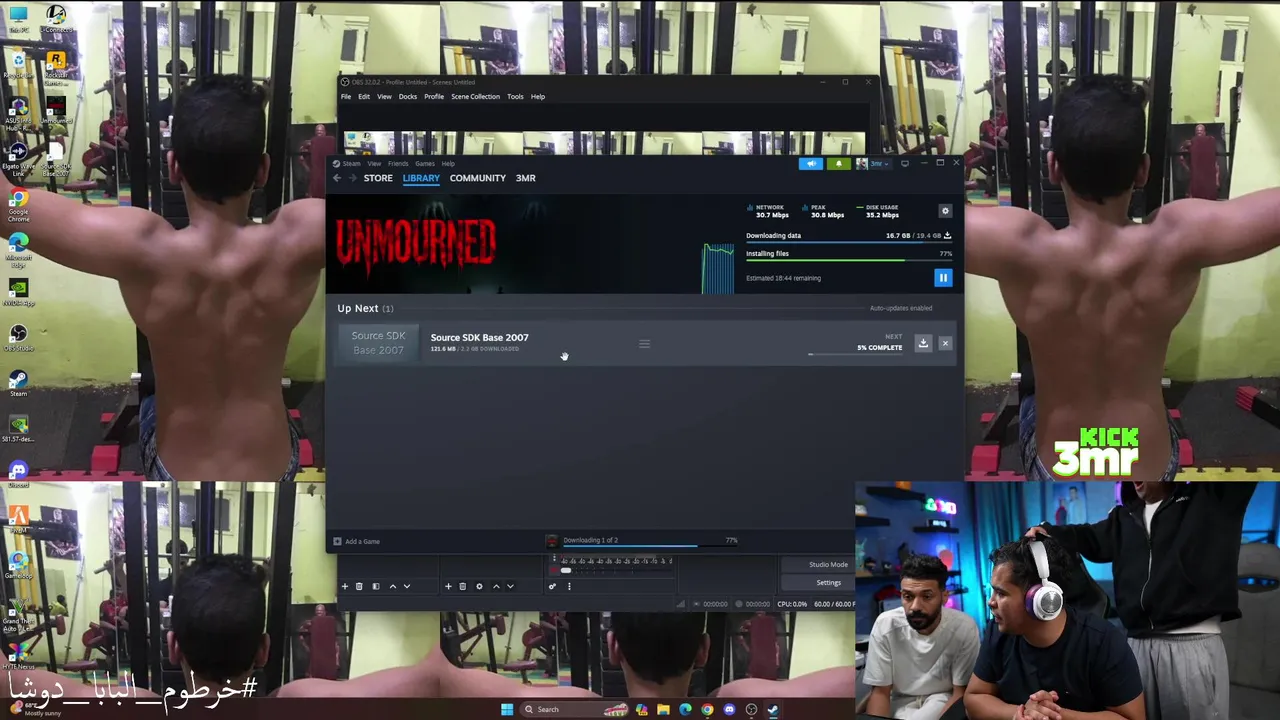
Task: Switch Steam to Big Picture mode icon
Action: pos(905,164)
